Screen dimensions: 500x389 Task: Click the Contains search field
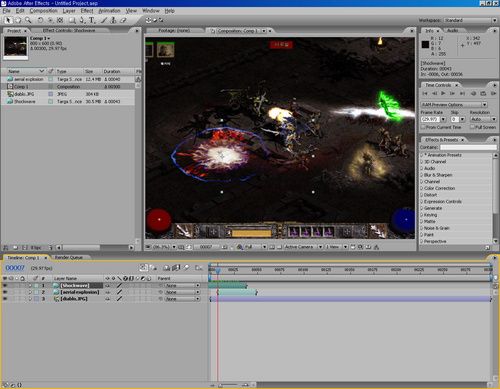[468, 147]
